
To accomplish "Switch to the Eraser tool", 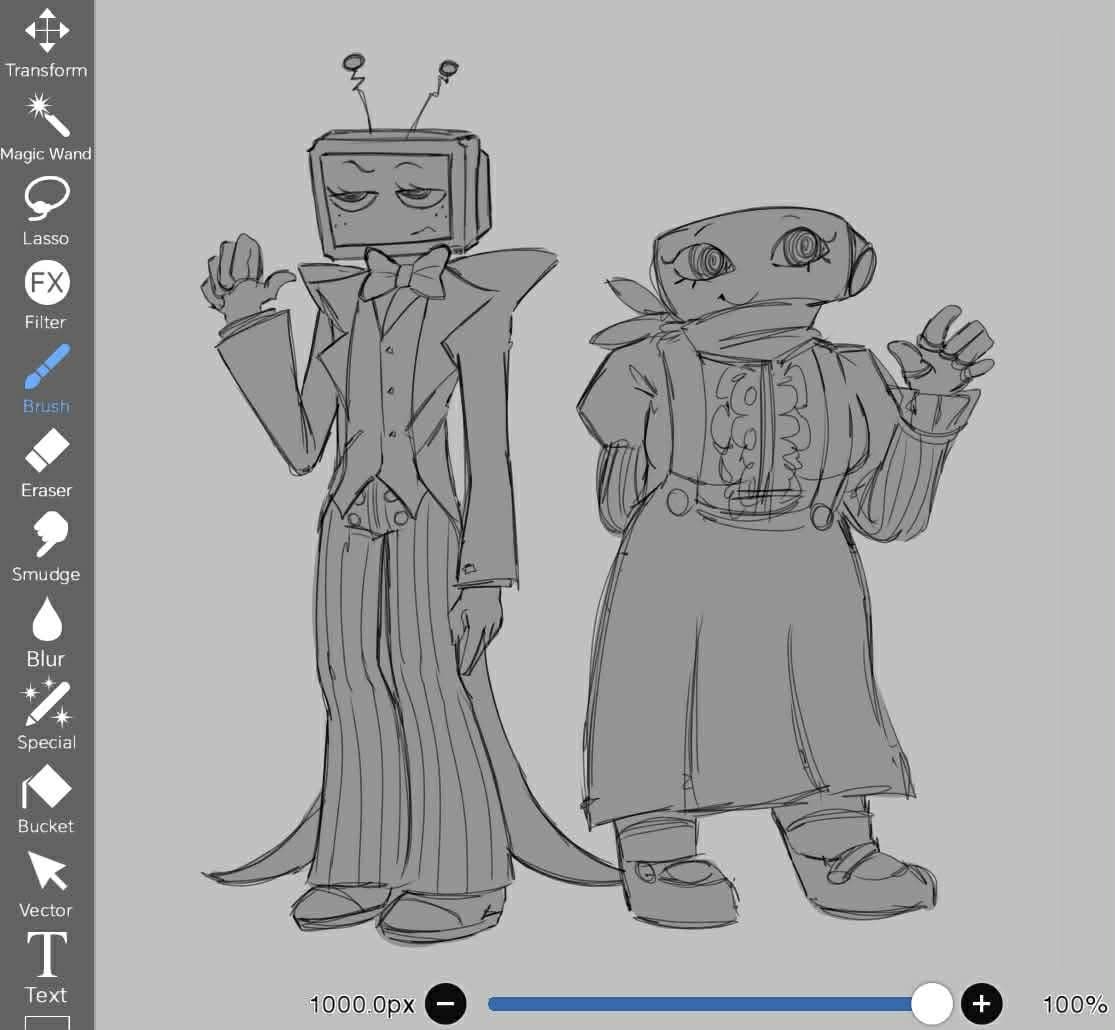I will point(46,463).
